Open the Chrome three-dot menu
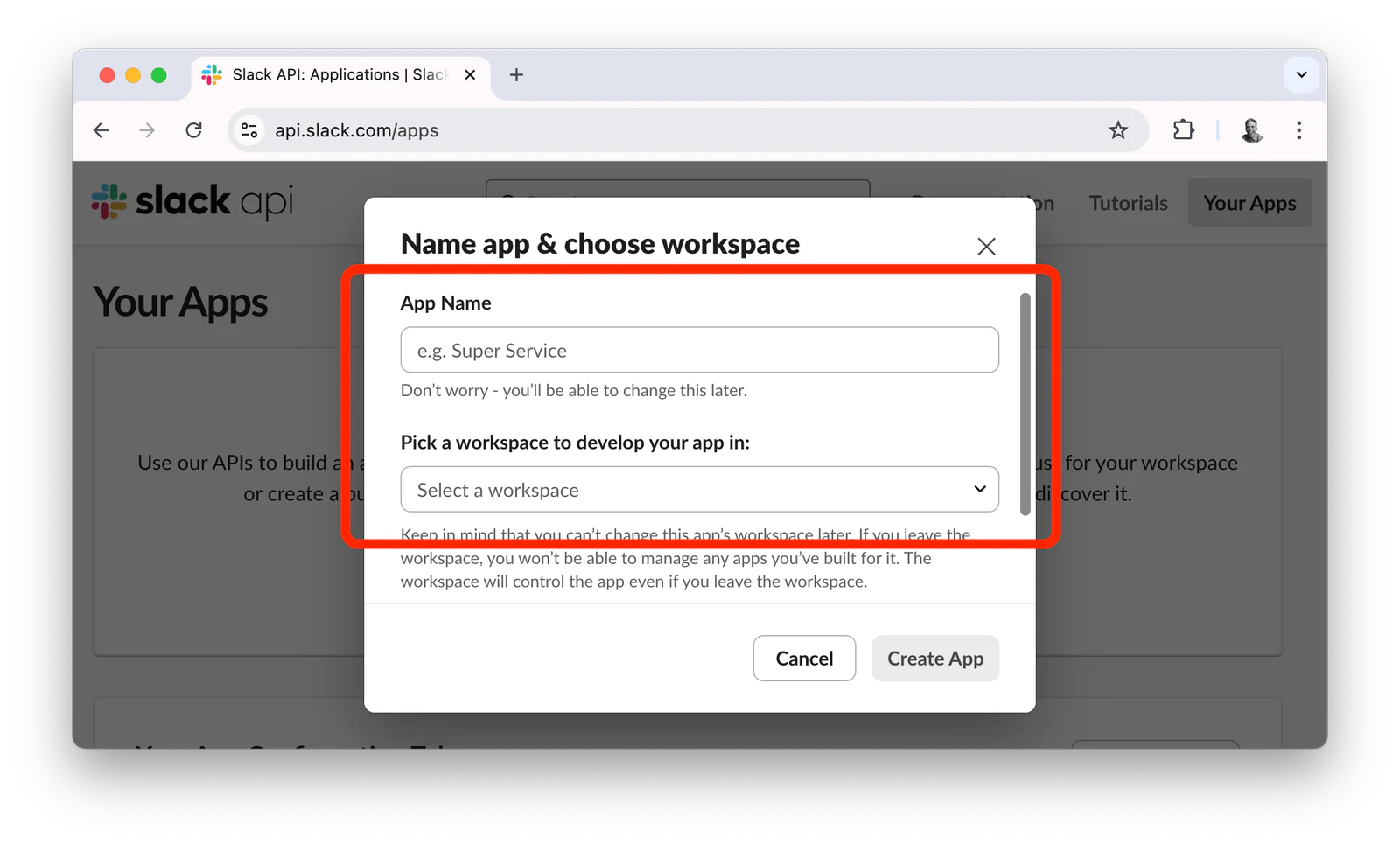Viewport: 1400px width, 844px height. [1299, 130]
